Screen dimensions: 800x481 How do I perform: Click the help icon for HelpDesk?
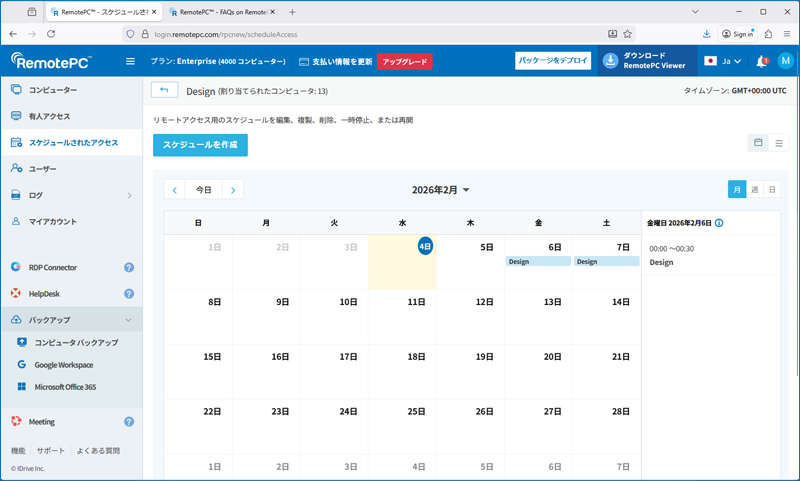129,294
